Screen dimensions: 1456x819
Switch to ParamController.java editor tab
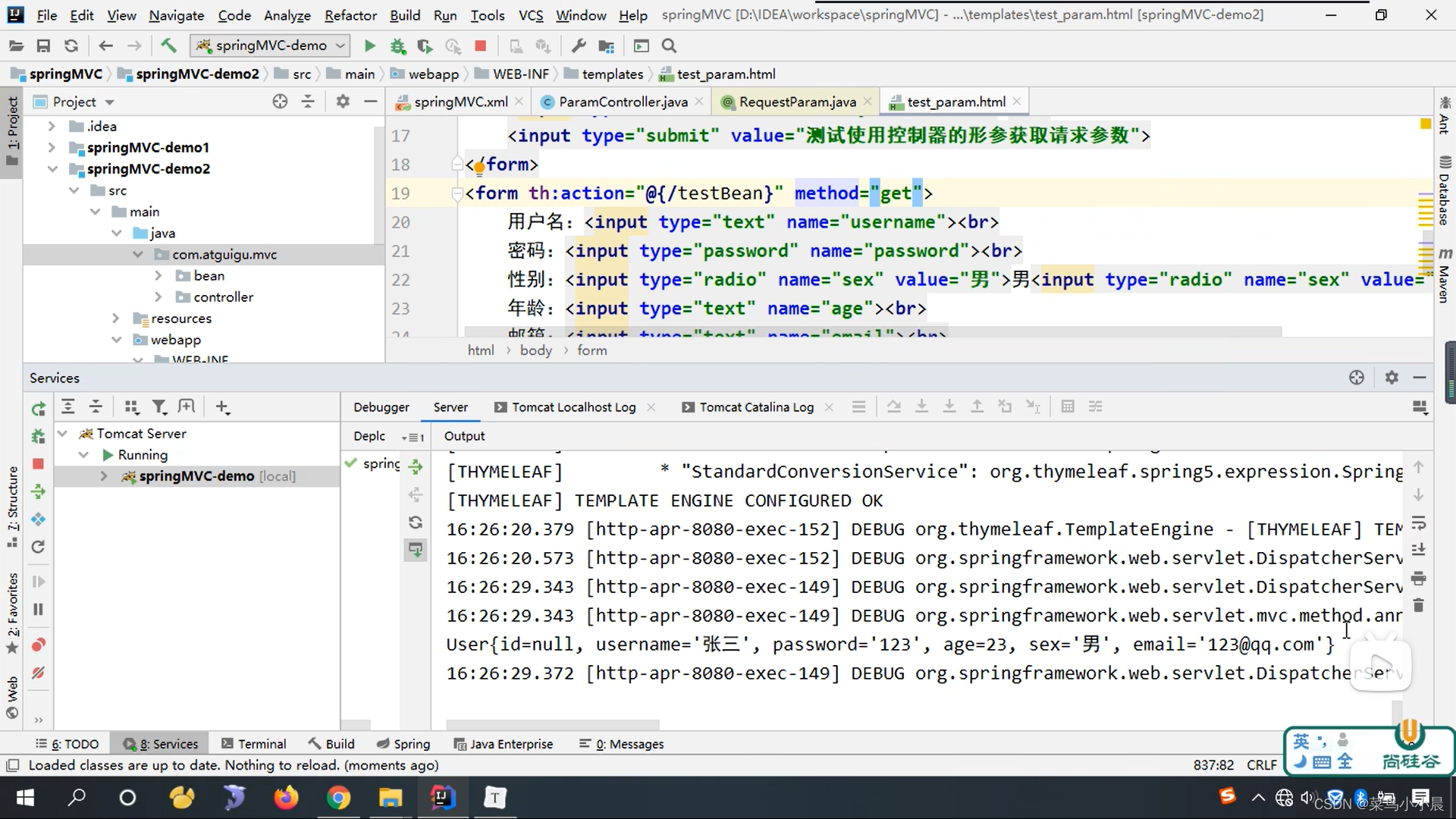(x=623, y=102)
